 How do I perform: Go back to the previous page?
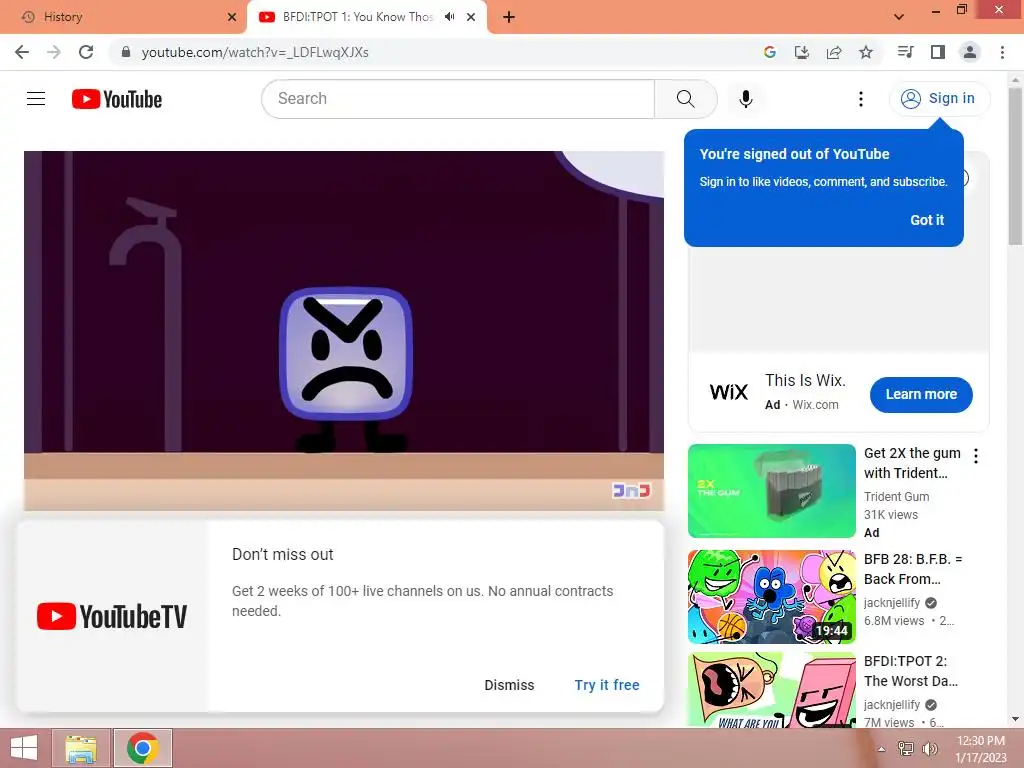(22, 52)
